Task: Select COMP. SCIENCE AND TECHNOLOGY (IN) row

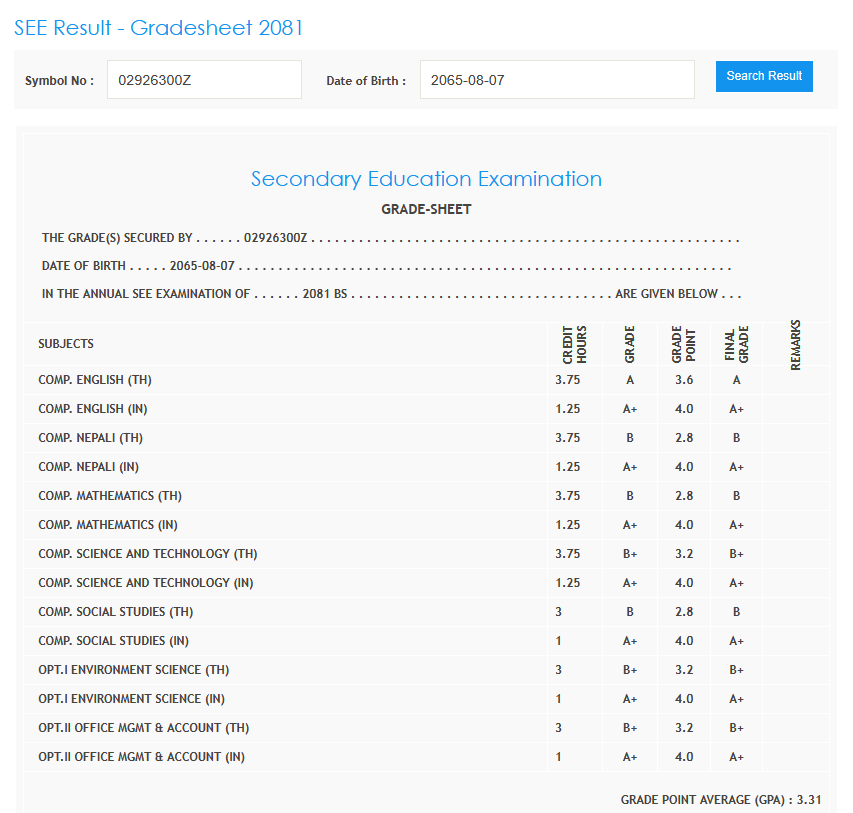Action: click(x=146, y=583)
